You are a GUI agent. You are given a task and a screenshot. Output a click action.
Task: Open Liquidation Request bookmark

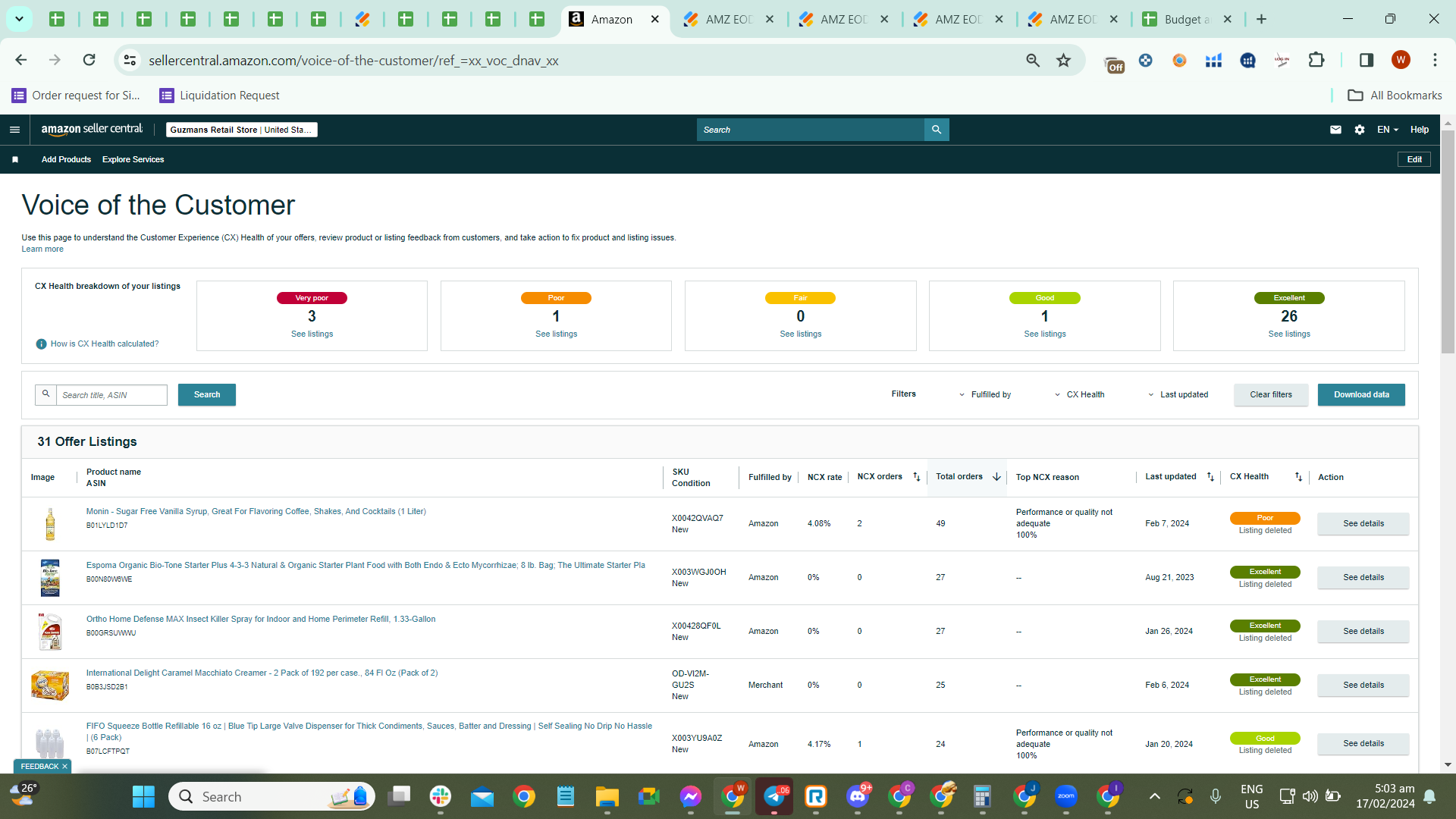(x=219, y=95)
